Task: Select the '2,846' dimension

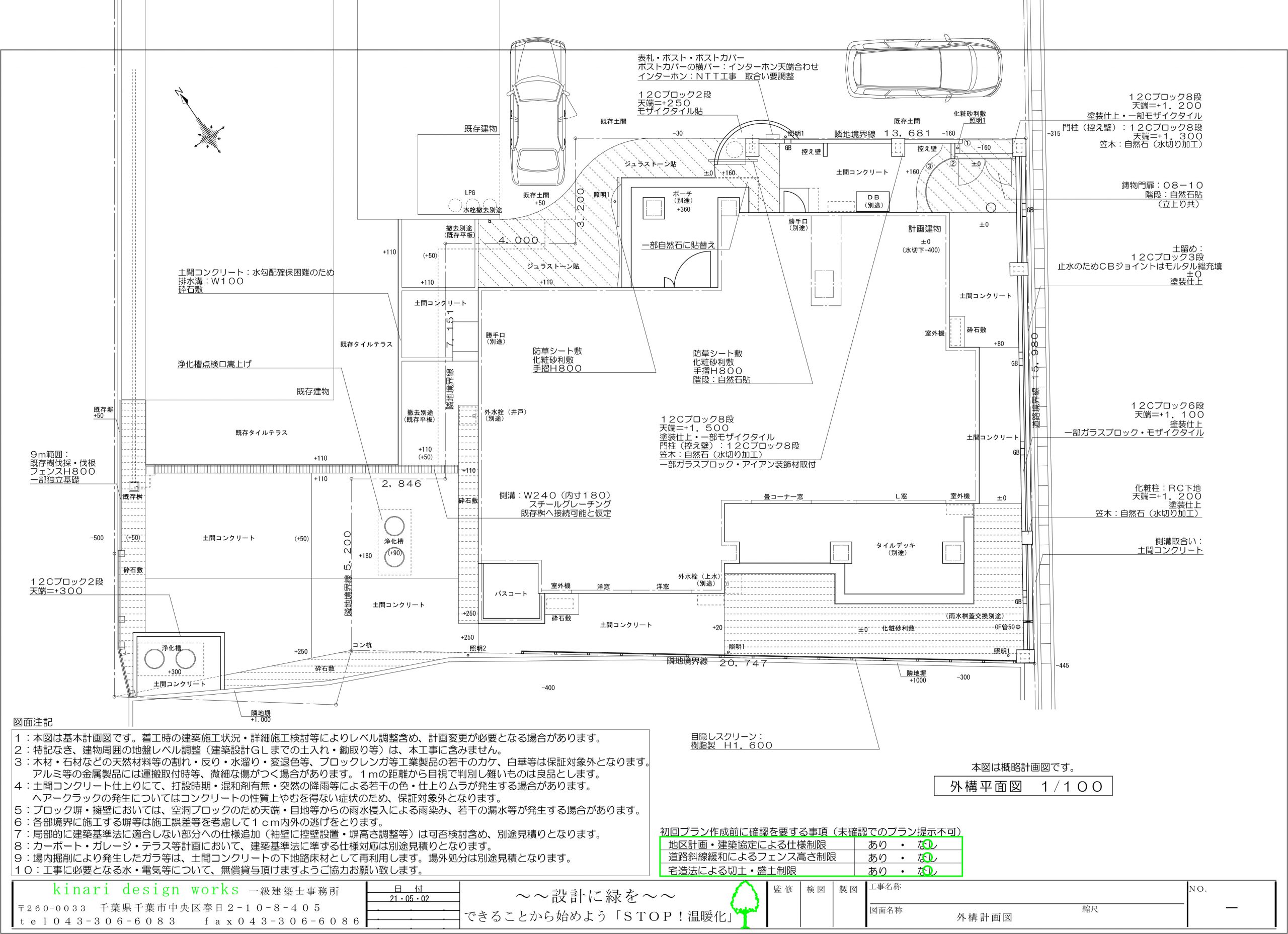Action: coord(401,484)
